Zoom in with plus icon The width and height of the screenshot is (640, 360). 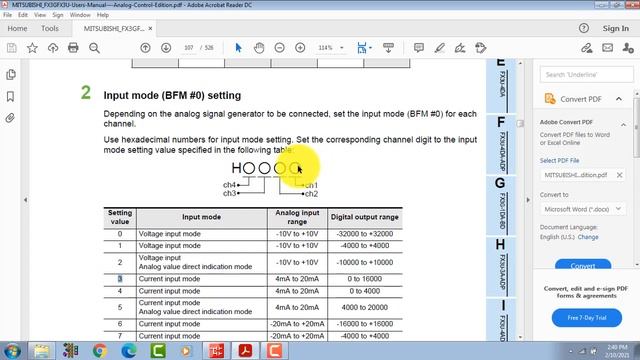(300, 48)
